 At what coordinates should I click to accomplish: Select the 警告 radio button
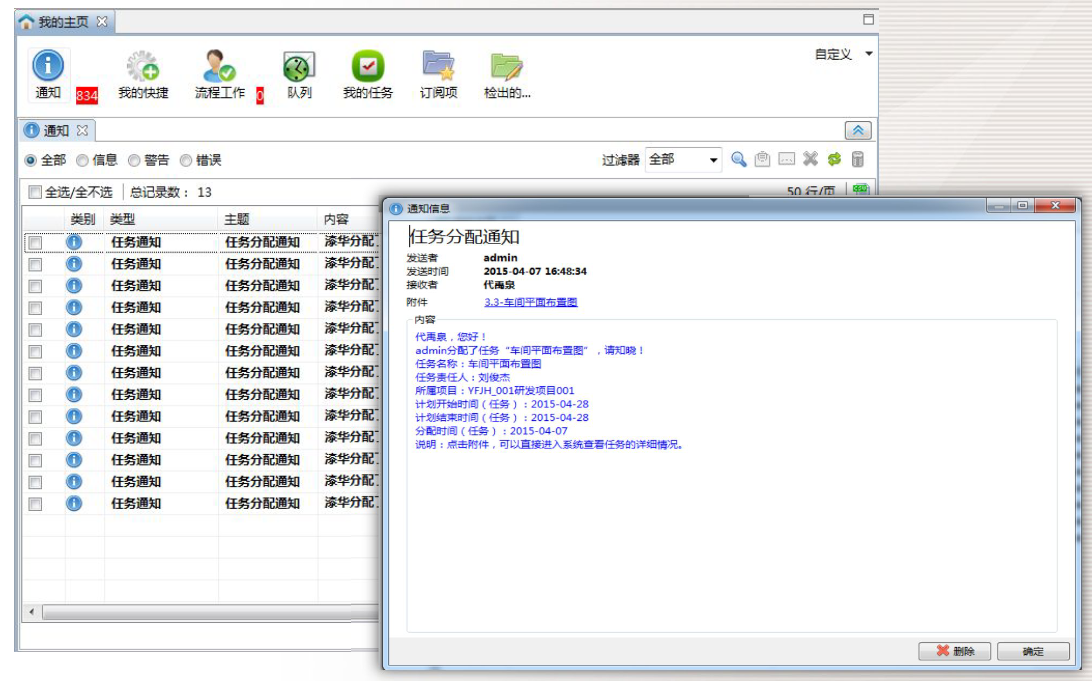[134, 160]
